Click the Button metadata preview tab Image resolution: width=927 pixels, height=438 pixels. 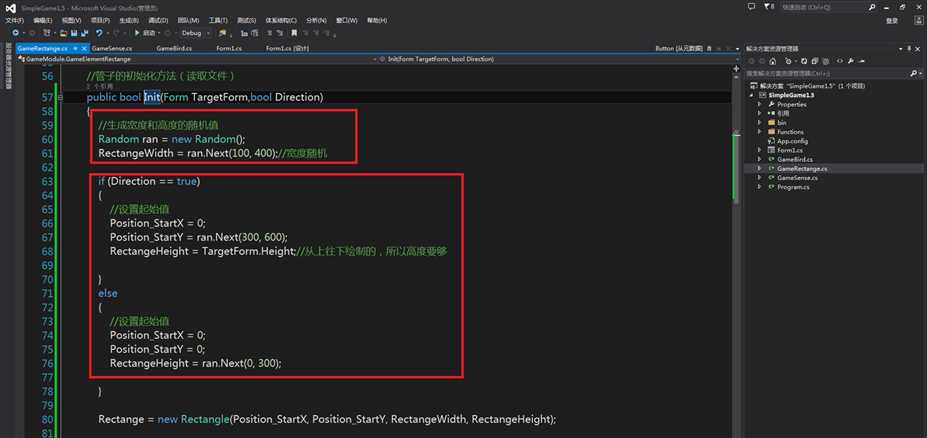pos(678,48)
